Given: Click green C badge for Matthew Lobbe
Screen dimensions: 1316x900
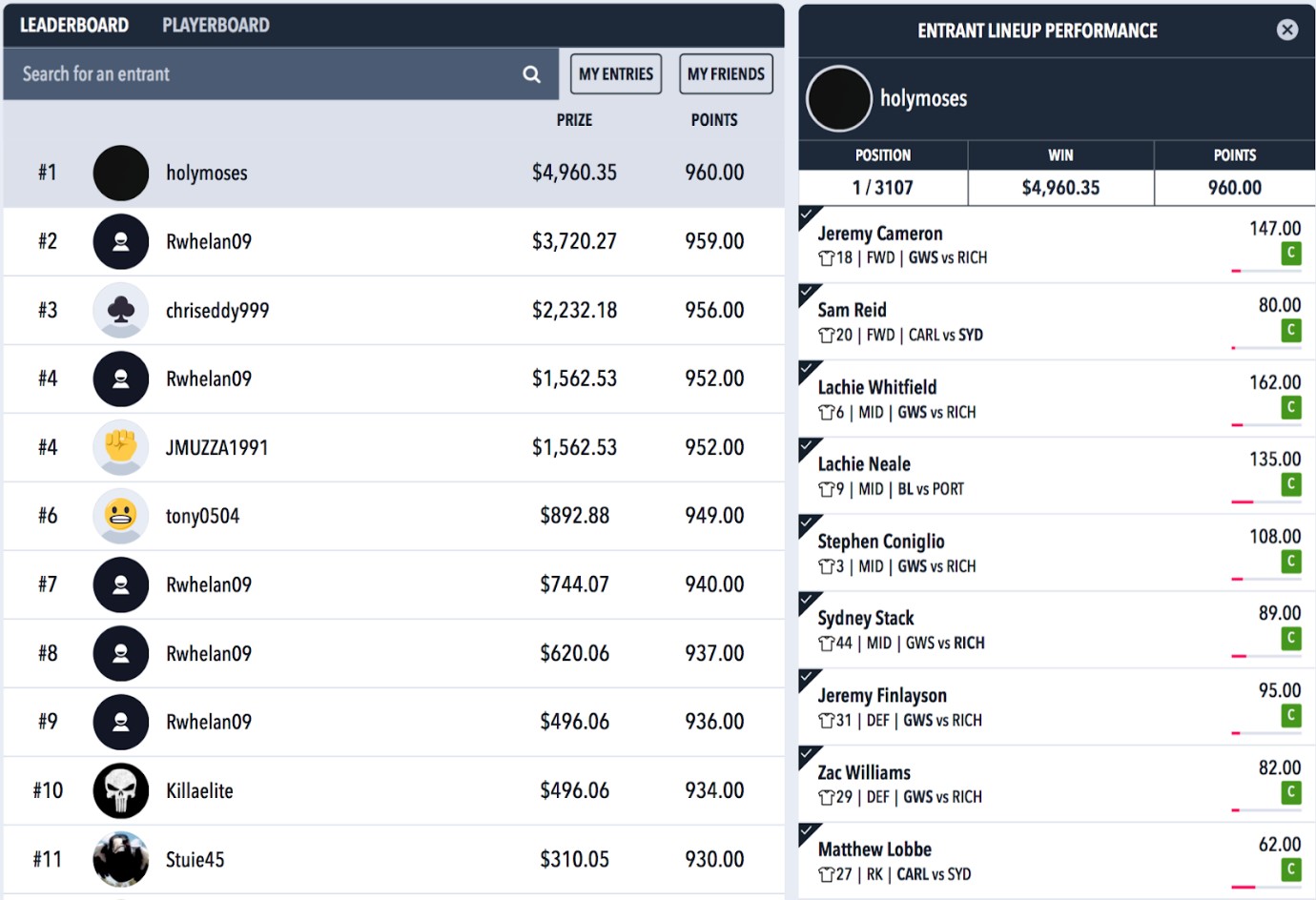Looking at the screenshot, I should coord(1291,869).
